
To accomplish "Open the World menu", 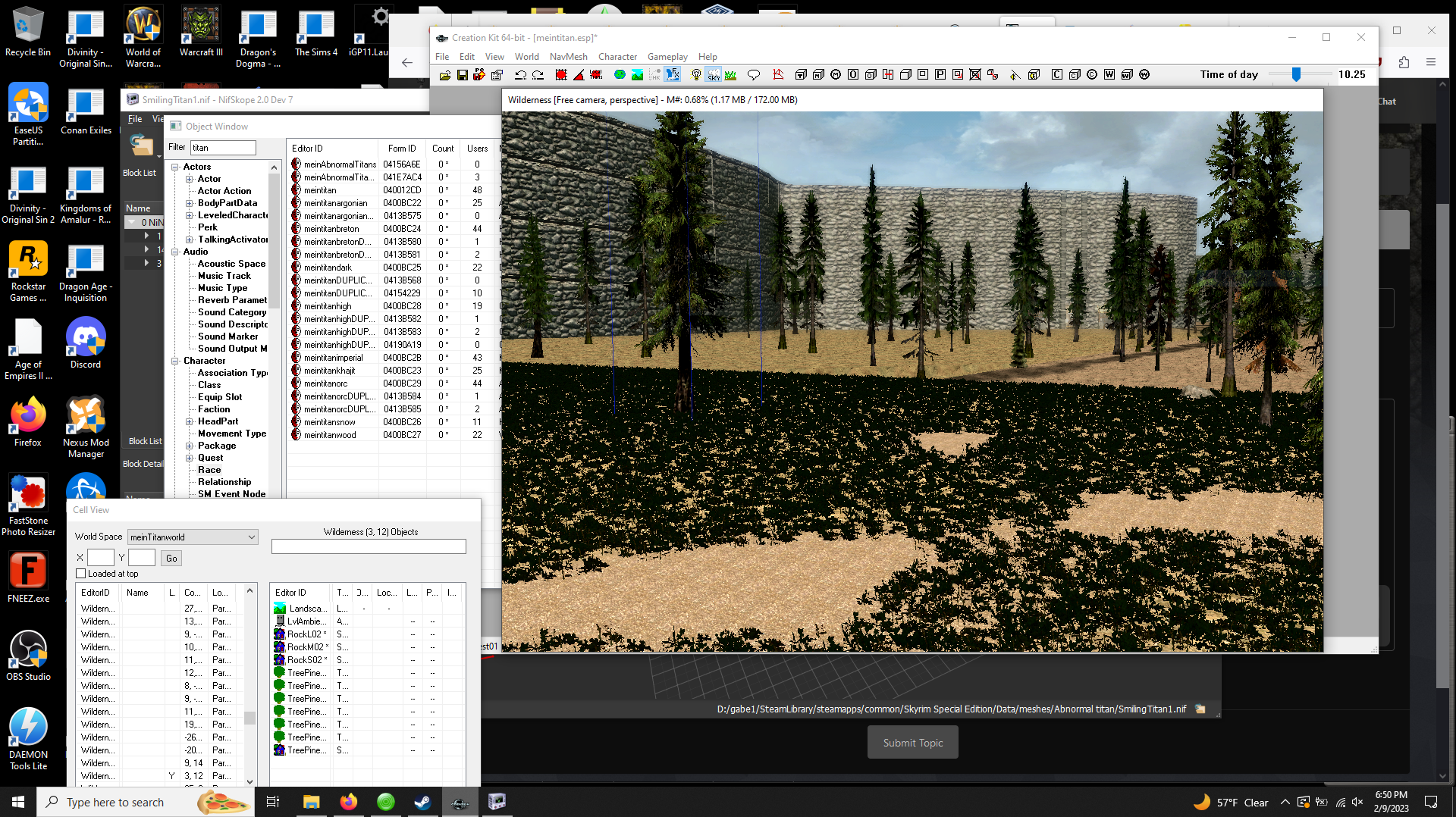I will 527,57.
